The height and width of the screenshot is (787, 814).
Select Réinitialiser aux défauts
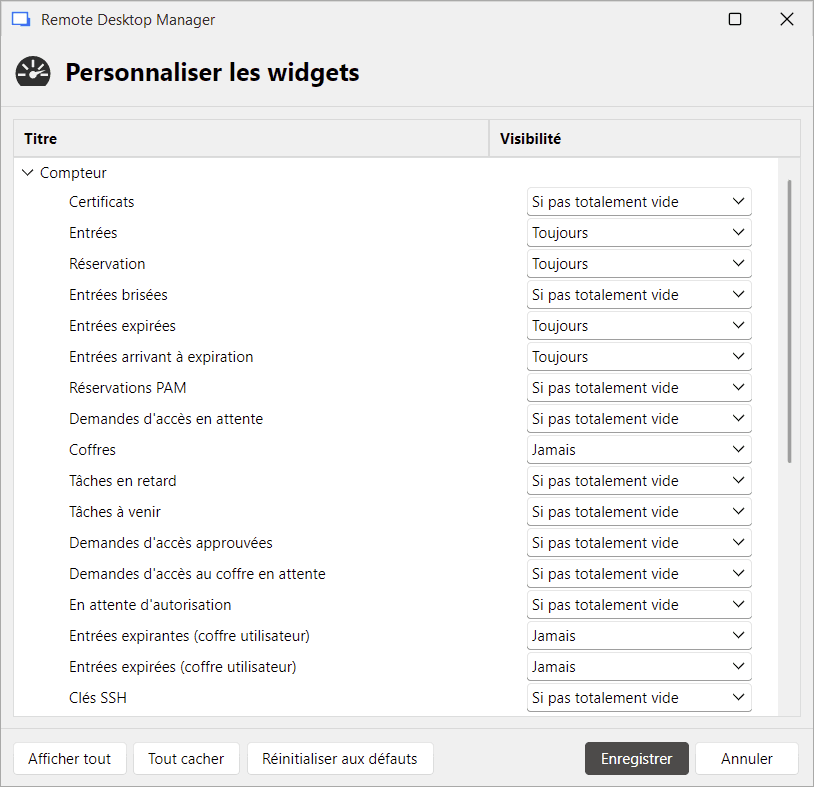tap(340, 758)
